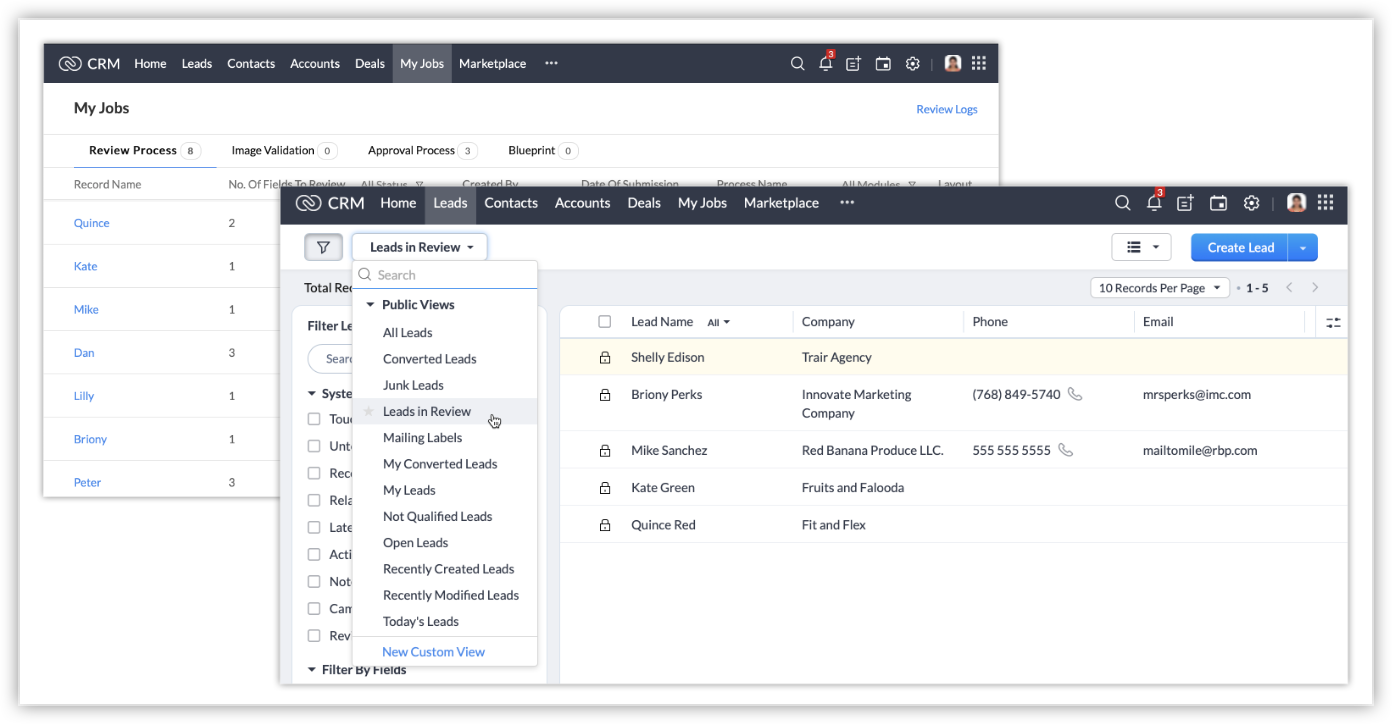Check the second system filter checkbox
The height and width of the screenshot is (724, 1392).
[x=314, y=446]
